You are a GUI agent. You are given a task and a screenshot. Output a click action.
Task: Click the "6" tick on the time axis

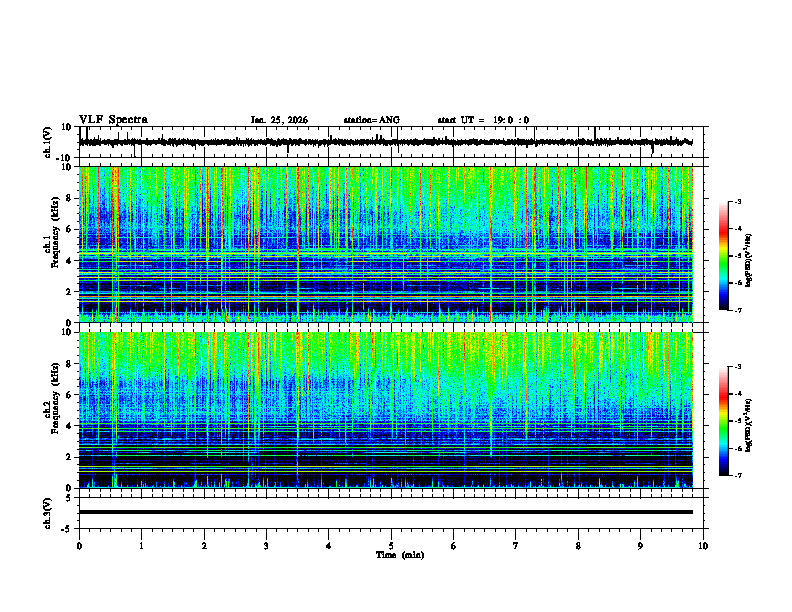[453, 546]
